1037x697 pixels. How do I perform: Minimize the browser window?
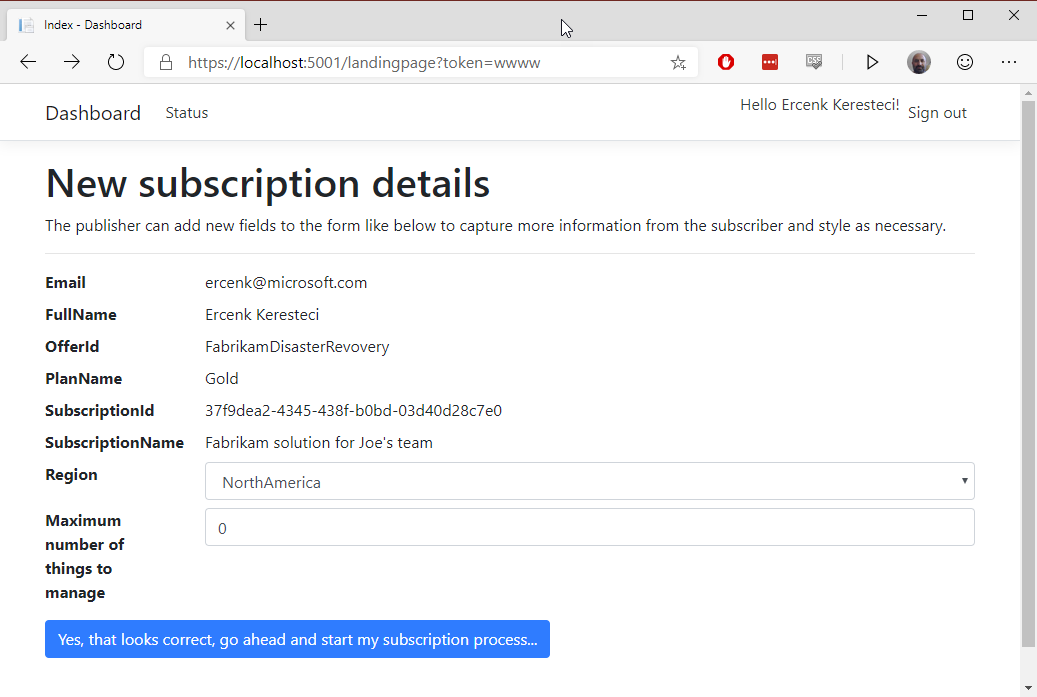(x=922, y=15)
